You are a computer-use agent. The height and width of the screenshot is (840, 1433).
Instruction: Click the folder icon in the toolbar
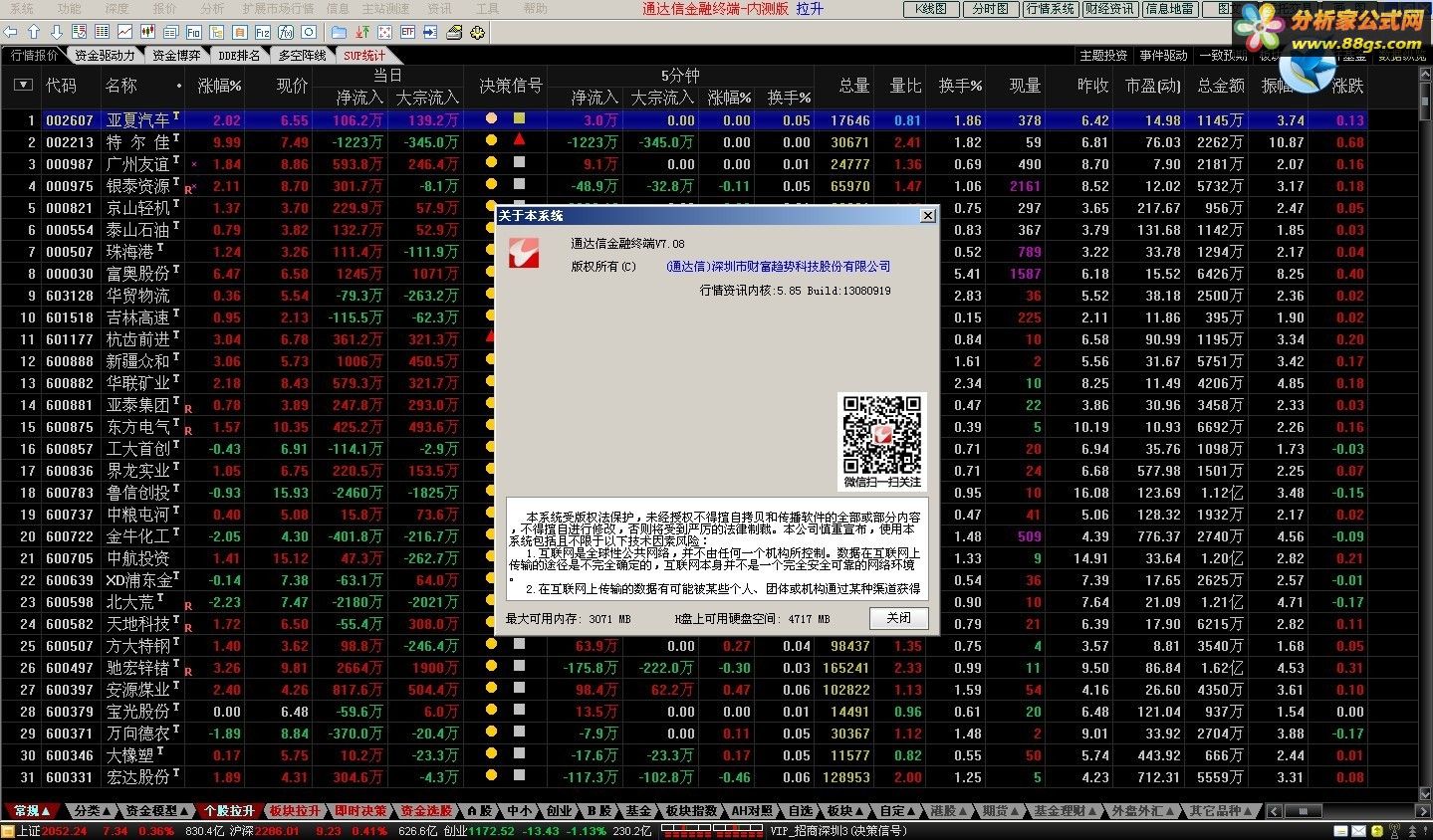tap(339, 32)
